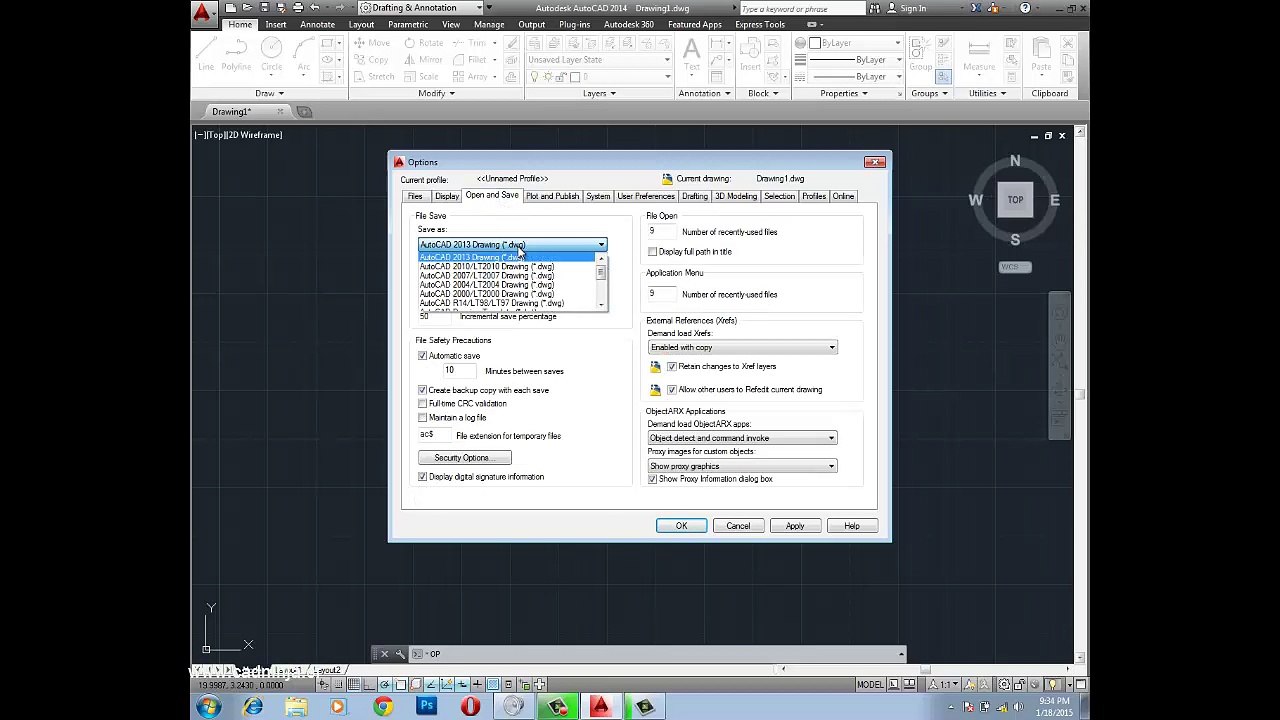The height and width of the screenshot is (720, 1280).
Task: Click the Security Options button
Action: 465,458
